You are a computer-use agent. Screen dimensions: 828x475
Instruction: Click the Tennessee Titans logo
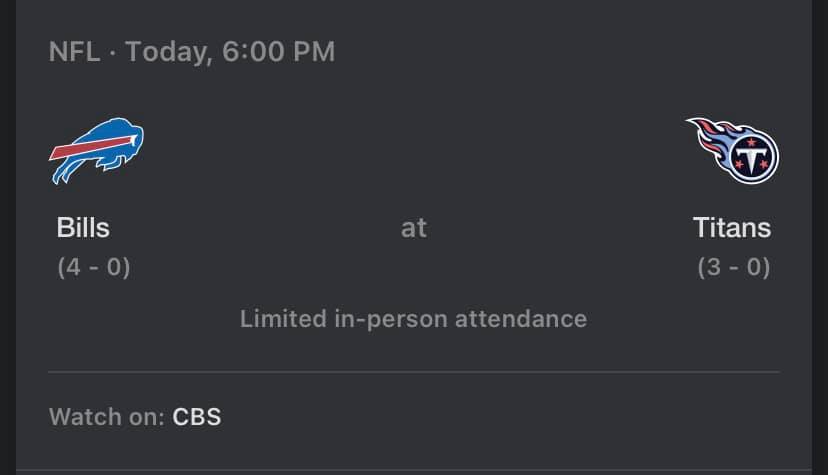tap(732, 150)
